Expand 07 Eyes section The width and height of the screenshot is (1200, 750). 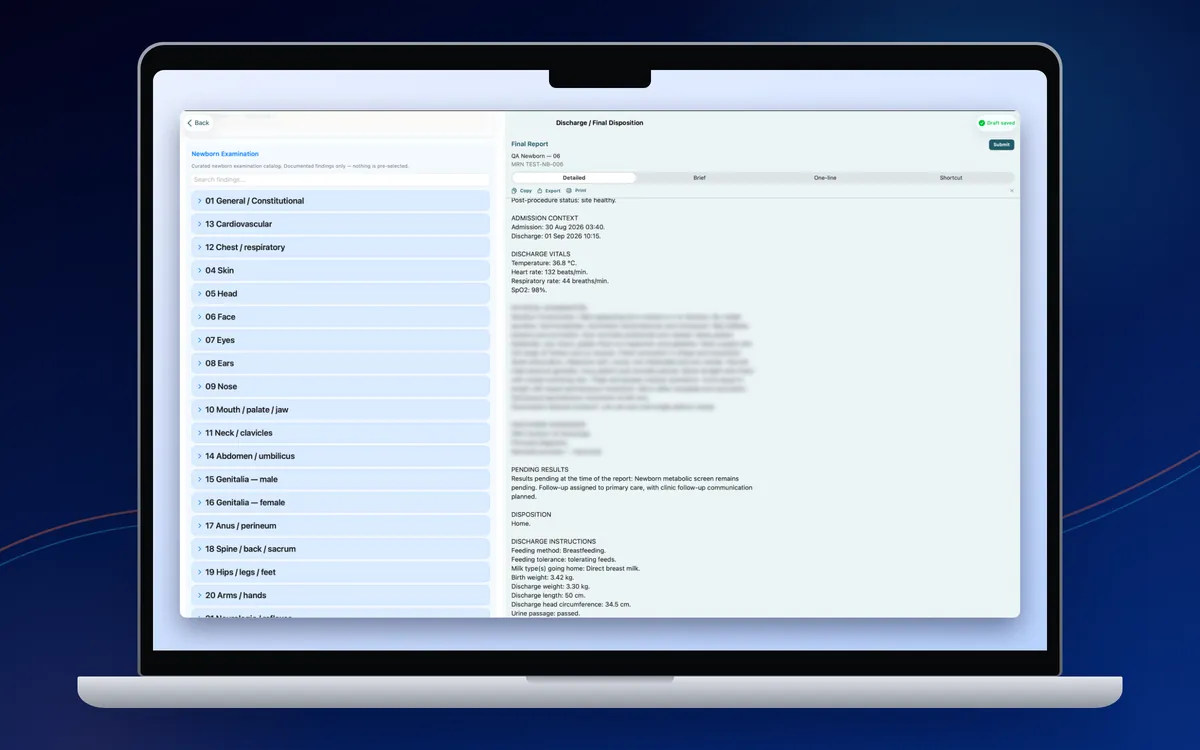(x=340, y=340)
